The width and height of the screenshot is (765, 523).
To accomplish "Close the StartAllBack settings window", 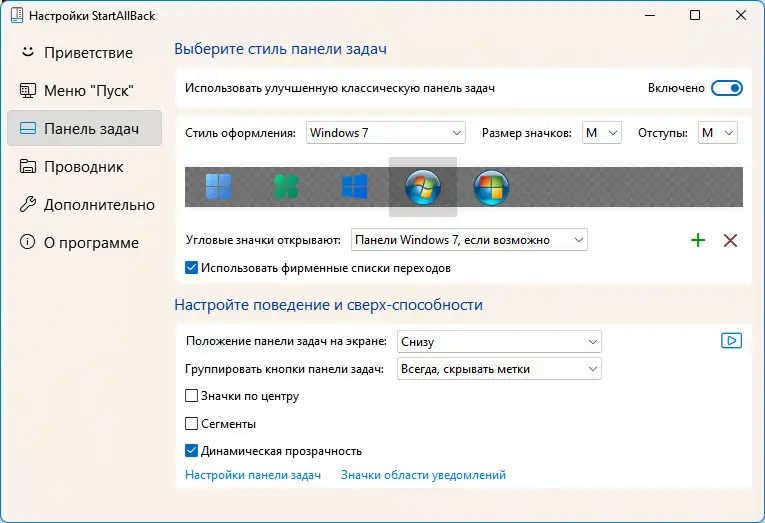I will 741,15.
